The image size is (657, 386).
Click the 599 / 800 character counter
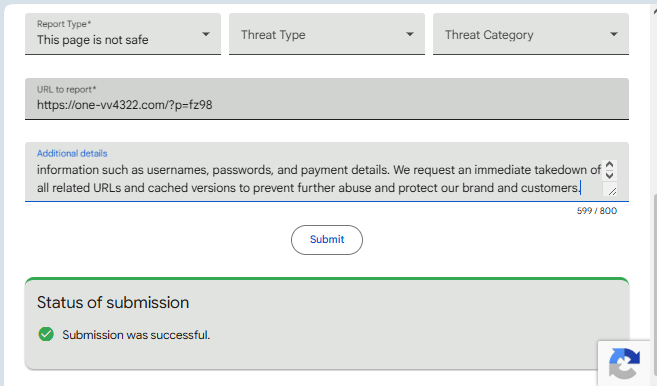pos(597,211)
